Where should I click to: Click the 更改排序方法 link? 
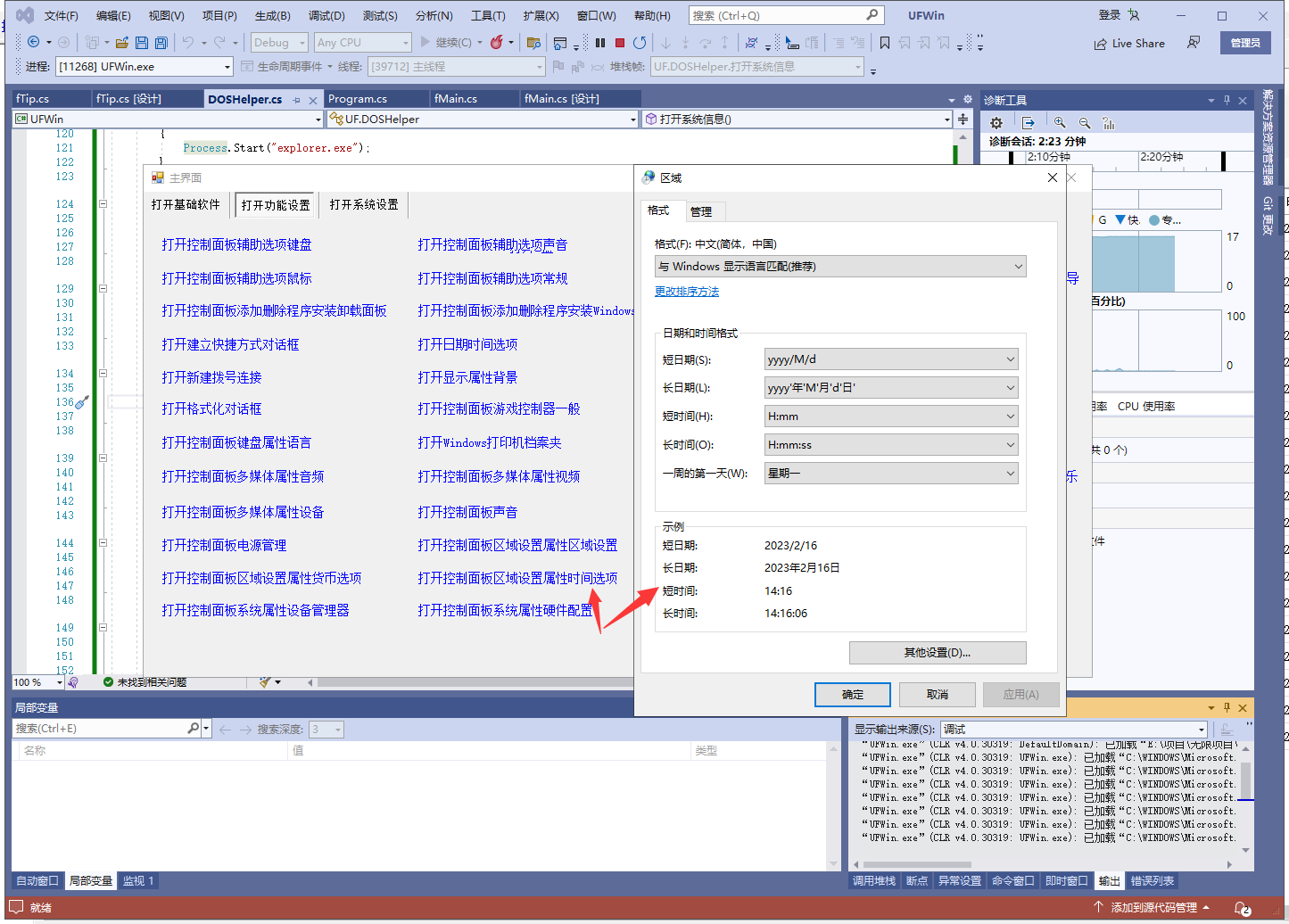(687, 292)
